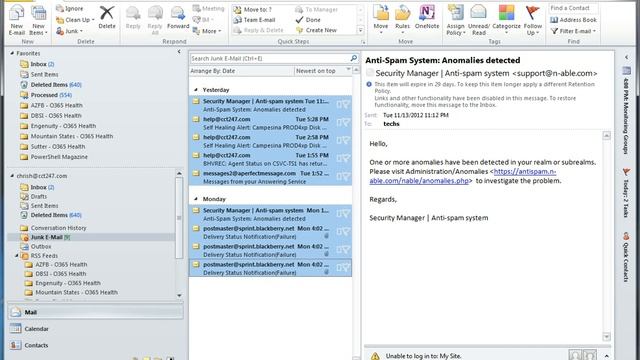Open the Clean Up dropdown

pos(75,20)
